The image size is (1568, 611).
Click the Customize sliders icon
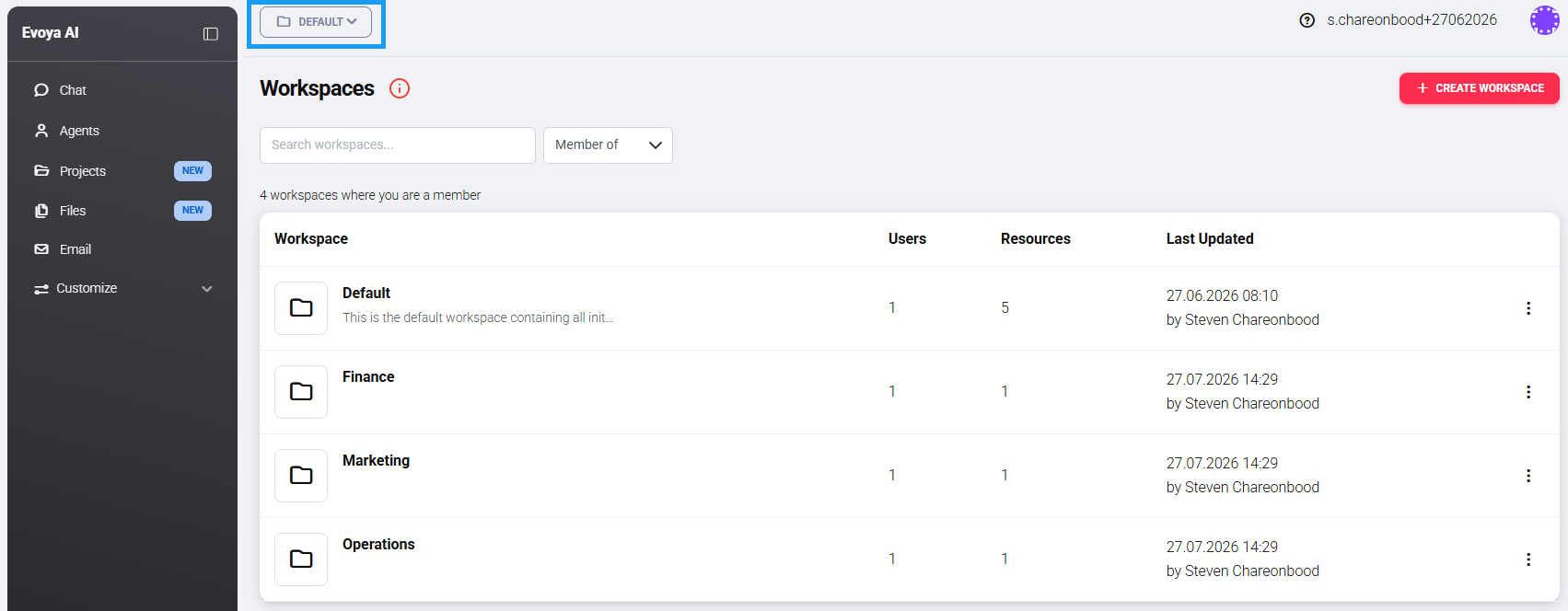(x=41, y=289)
